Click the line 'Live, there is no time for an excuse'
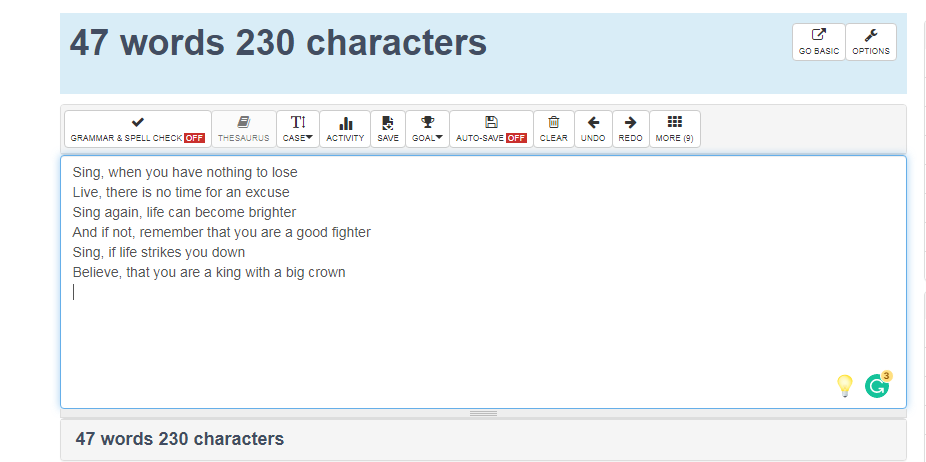 point(181,193)
